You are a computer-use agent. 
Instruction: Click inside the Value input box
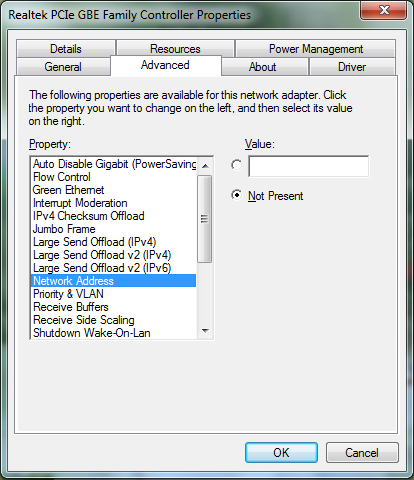pos(308,166)
